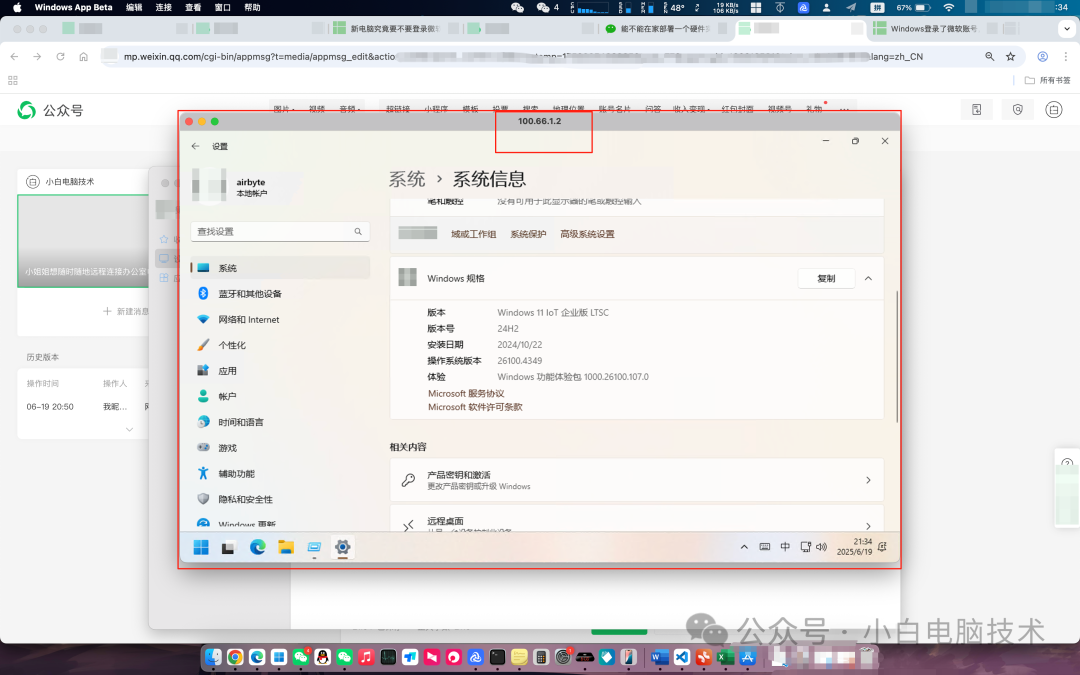Open 蓝牙和其他设备 in Settings sidebar
Viewport: 1080px width, 675px height.
click(x=280, y=293)
